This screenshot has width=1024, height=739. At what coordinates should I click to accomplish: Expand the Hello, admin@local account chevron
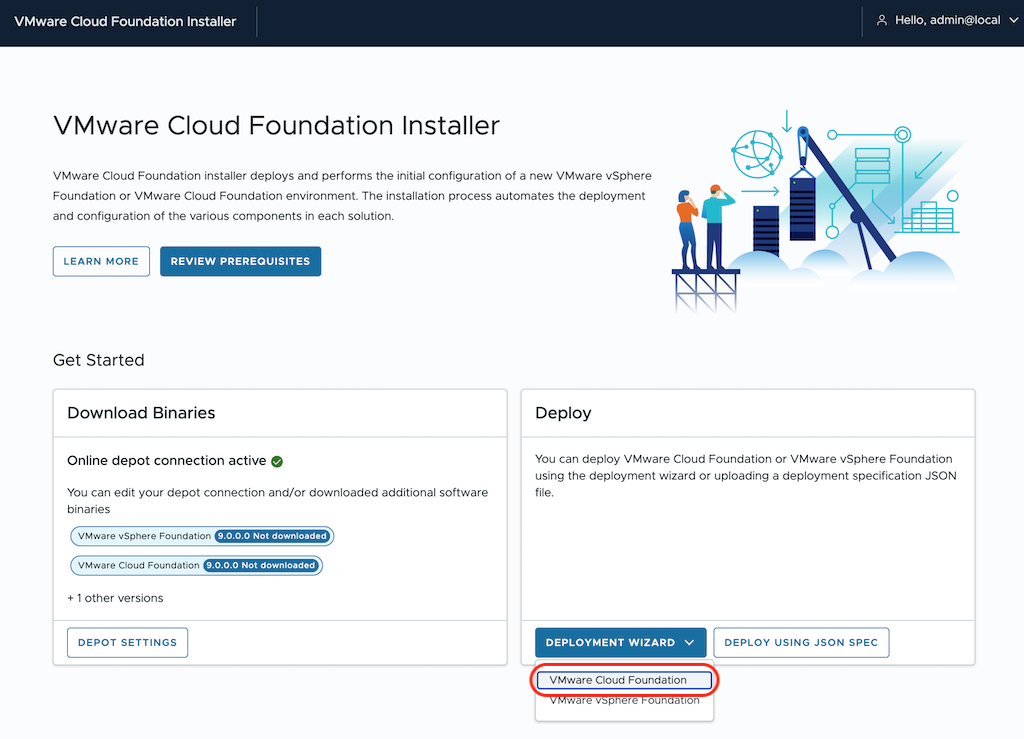coord(1013,21)
